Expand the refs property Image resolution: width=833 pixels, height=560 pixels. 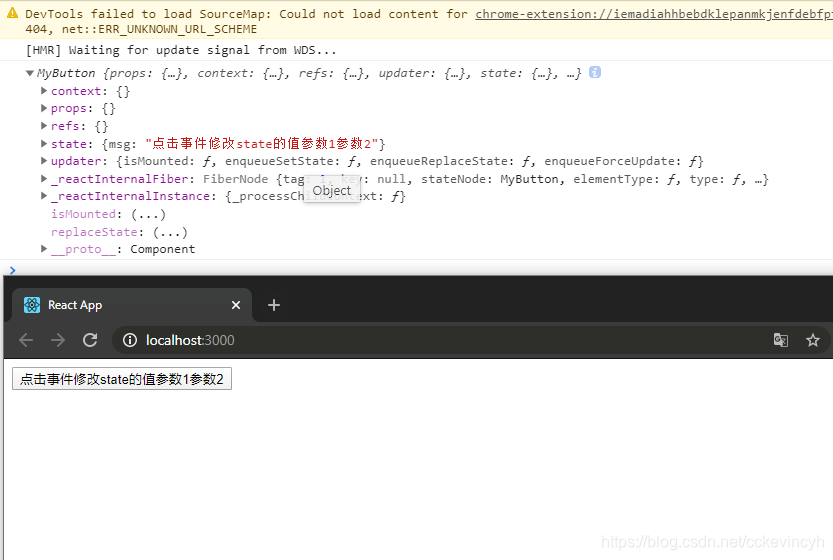44,126
